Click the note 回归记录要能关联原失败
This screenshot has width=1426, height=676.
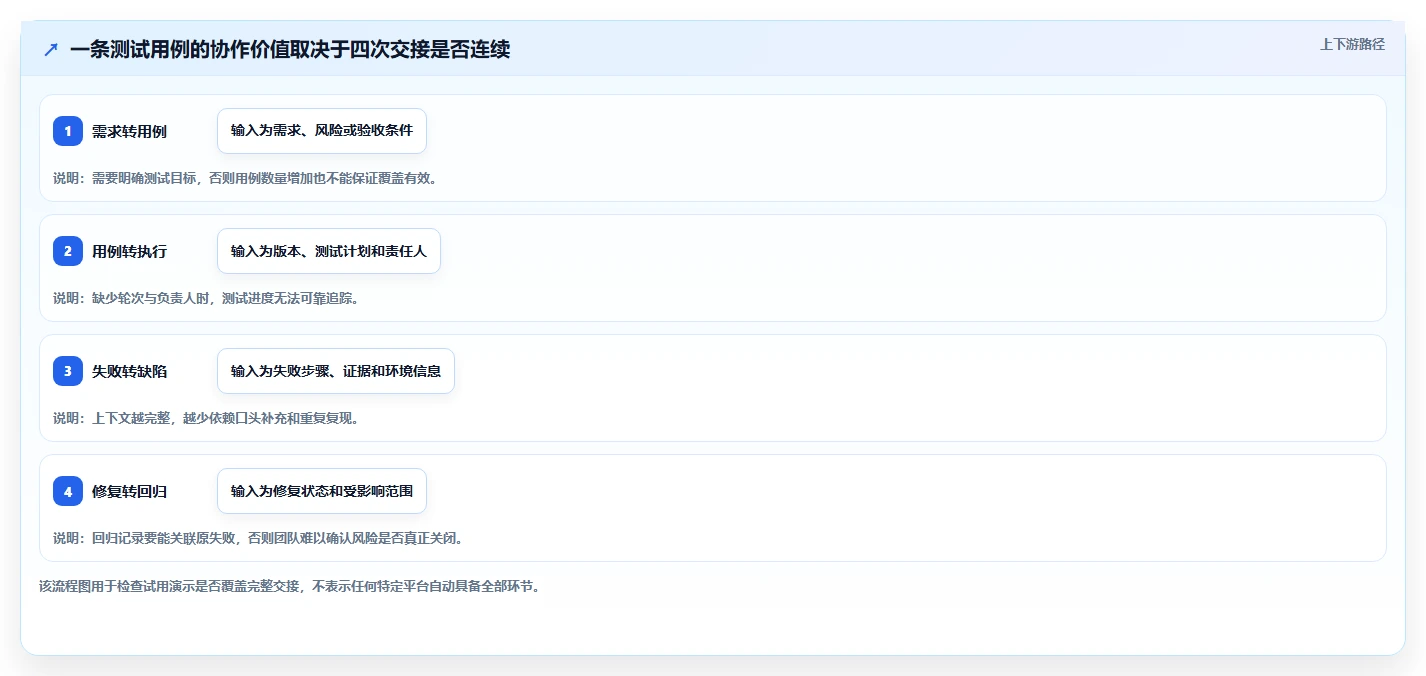[165, 538]
